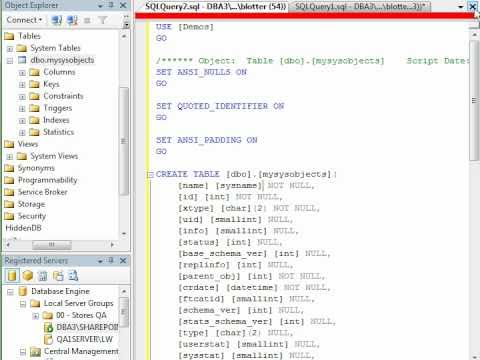Image resolution: width=480 pixels, height=360 pixels.
Task: Expand the Indexes folder
Action: tap(22, 121)
